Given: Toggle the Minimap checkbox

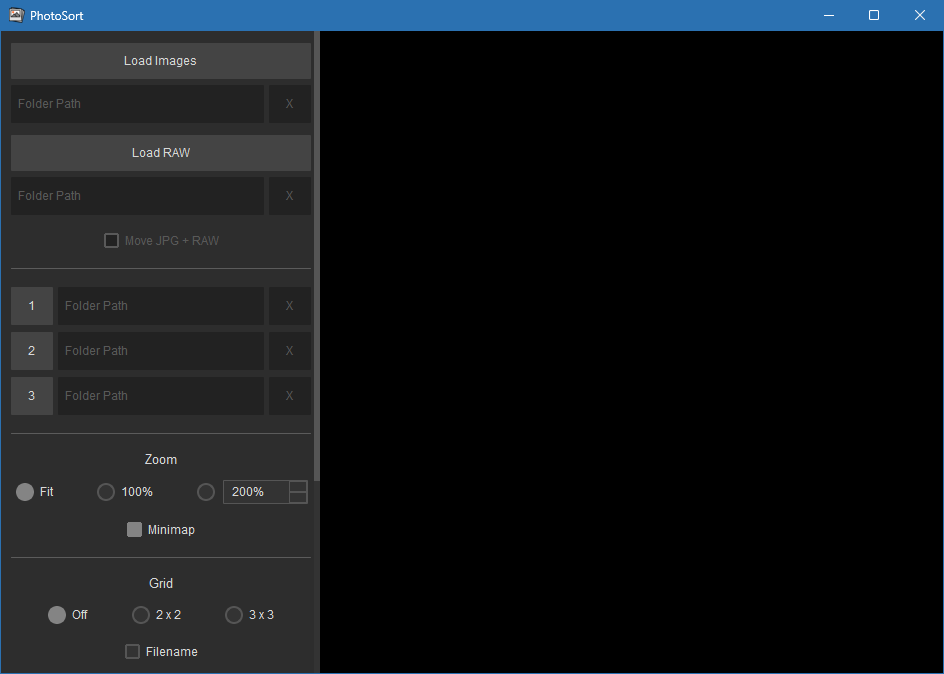Looking at the screenshot, I should click(134, 529).
